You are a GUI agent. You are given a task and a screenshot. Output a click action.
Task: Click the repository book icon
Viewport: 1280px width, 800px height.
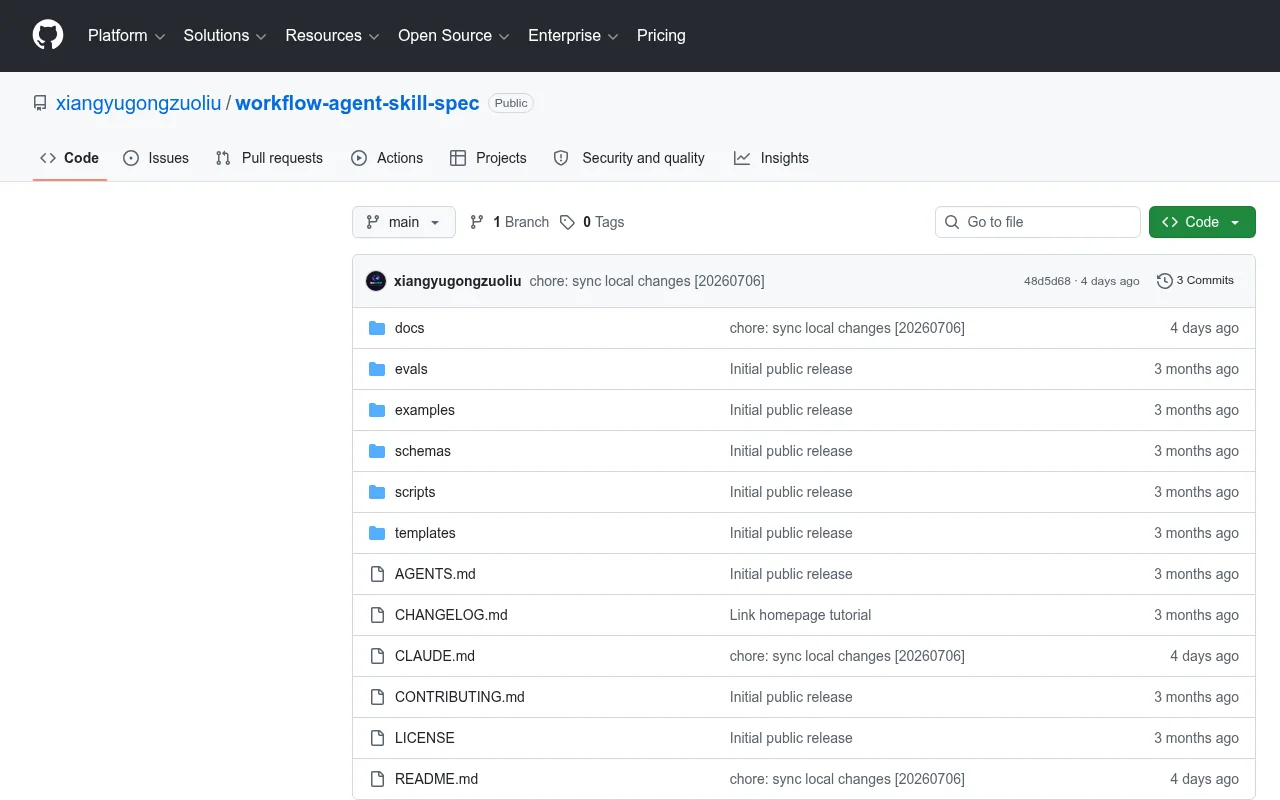40,103
